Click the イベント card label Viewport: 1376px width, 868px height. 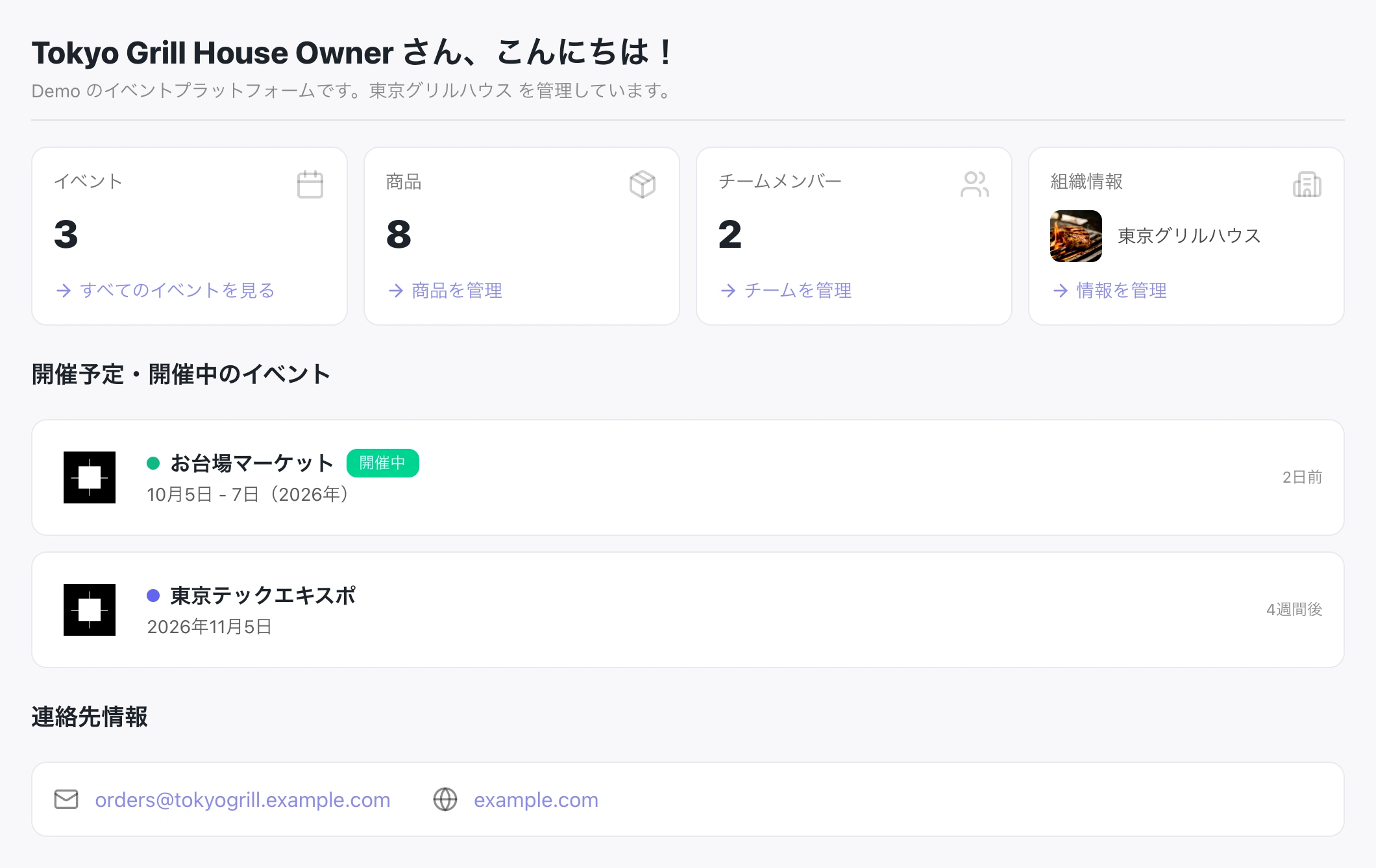(x=88, y=182)
